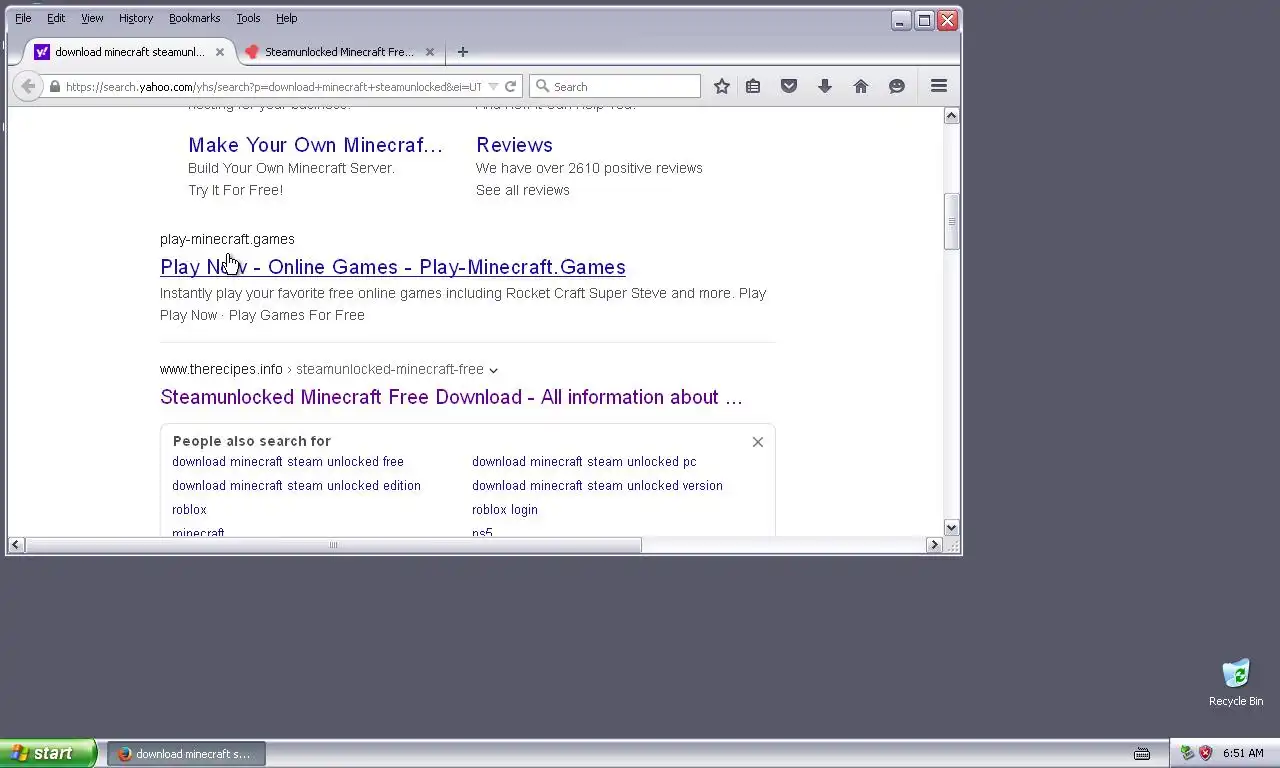Open URL history dropdown arrow in address bar
Image resolution: width=1280 pixels, height=768 pixels.
tap(492, 87)
